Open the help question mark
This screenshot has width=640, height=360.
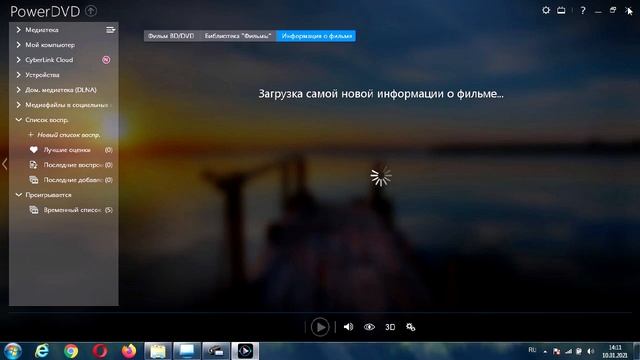[583, 11]
